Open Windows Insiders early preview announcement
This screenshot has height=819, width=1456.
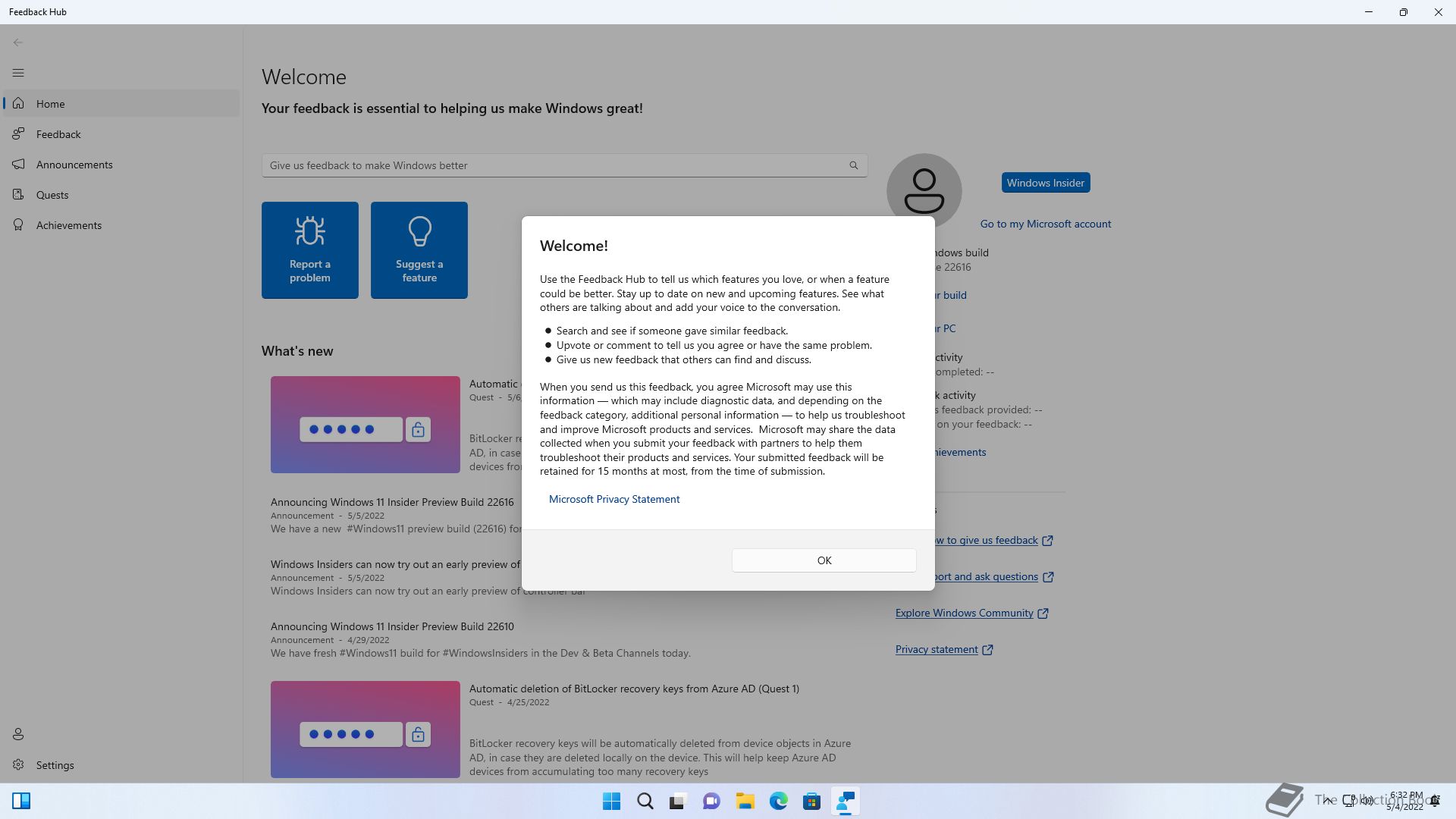pyautogui.click(x=396, y=564)
